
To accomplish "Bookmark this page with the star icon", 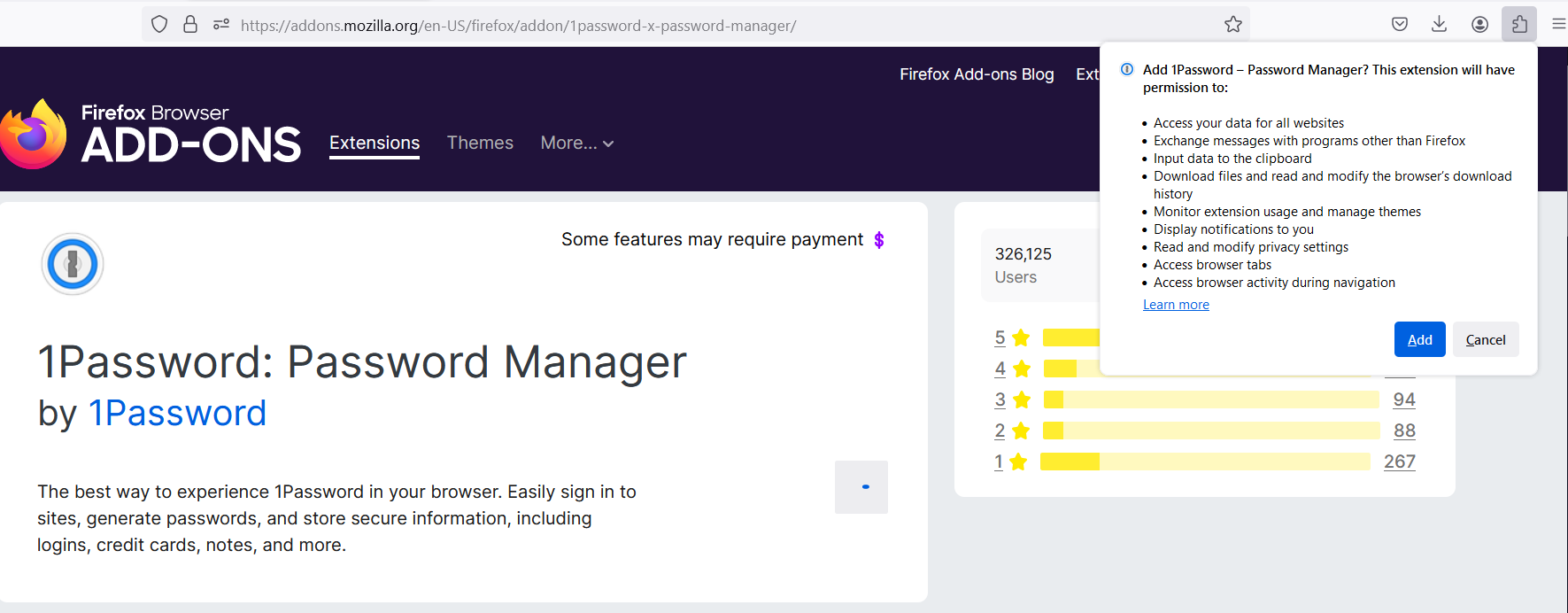I will 1232,25.
